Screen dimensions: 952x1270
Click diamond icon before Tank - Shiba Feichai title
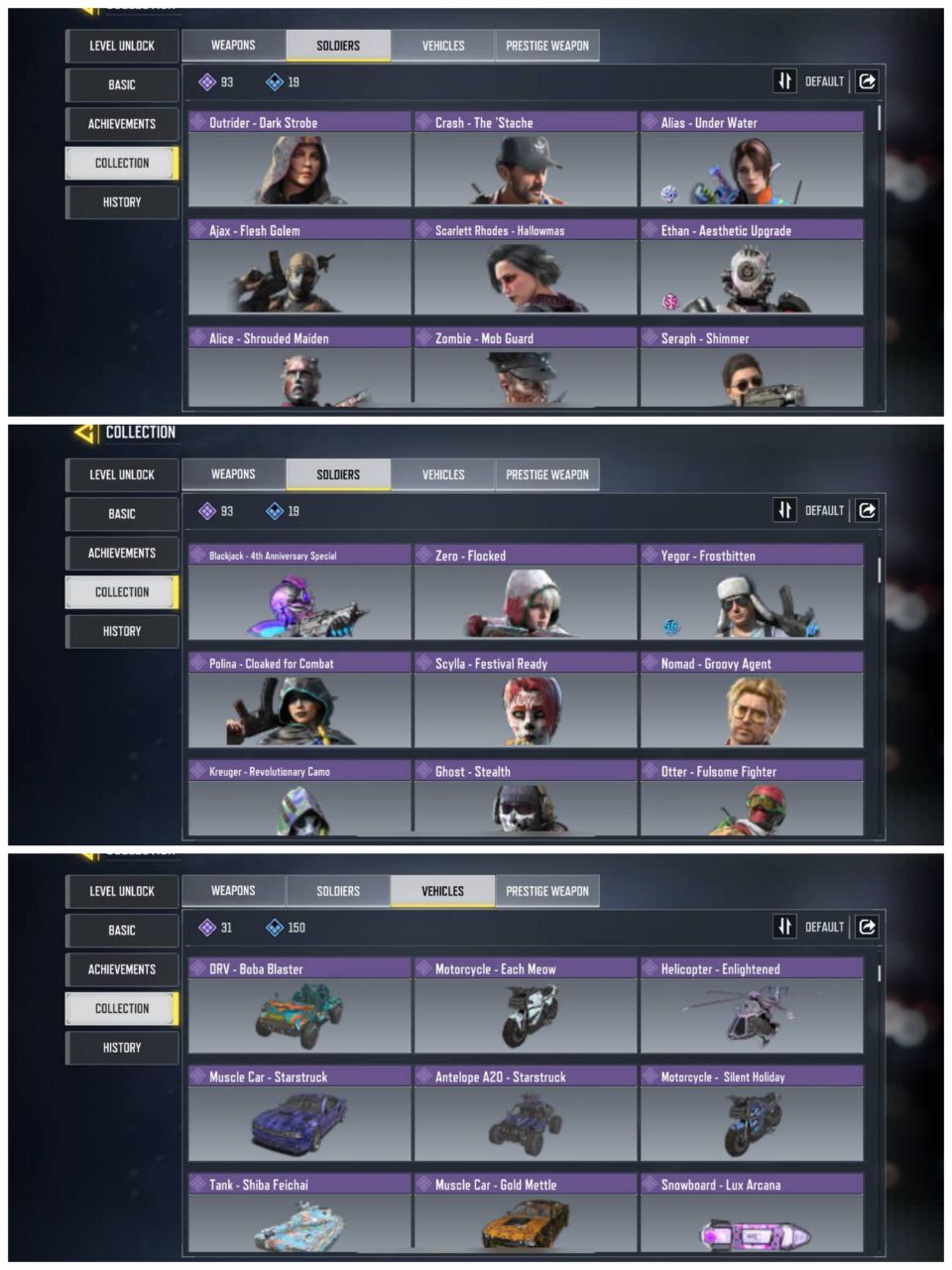tap(197, 1185)
